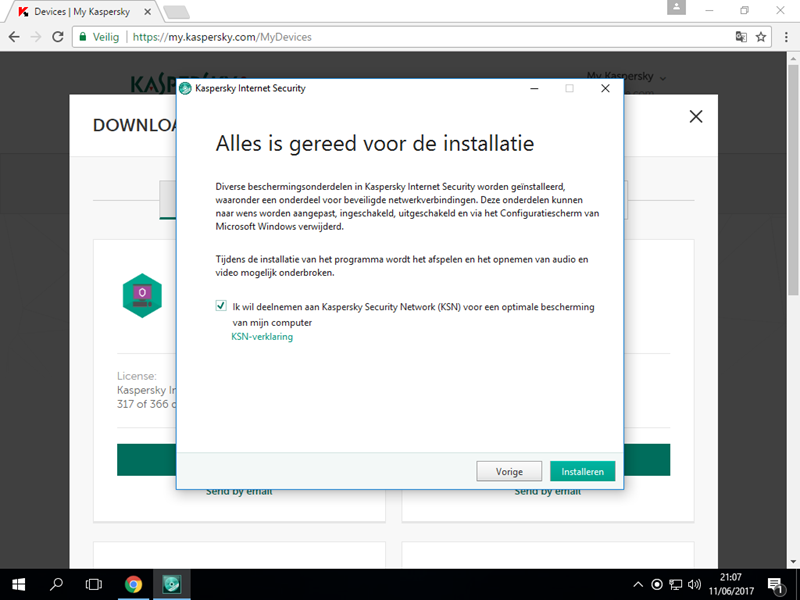800x600 pixels.
Task: Click the Installeren button
Action: point(582,471)
